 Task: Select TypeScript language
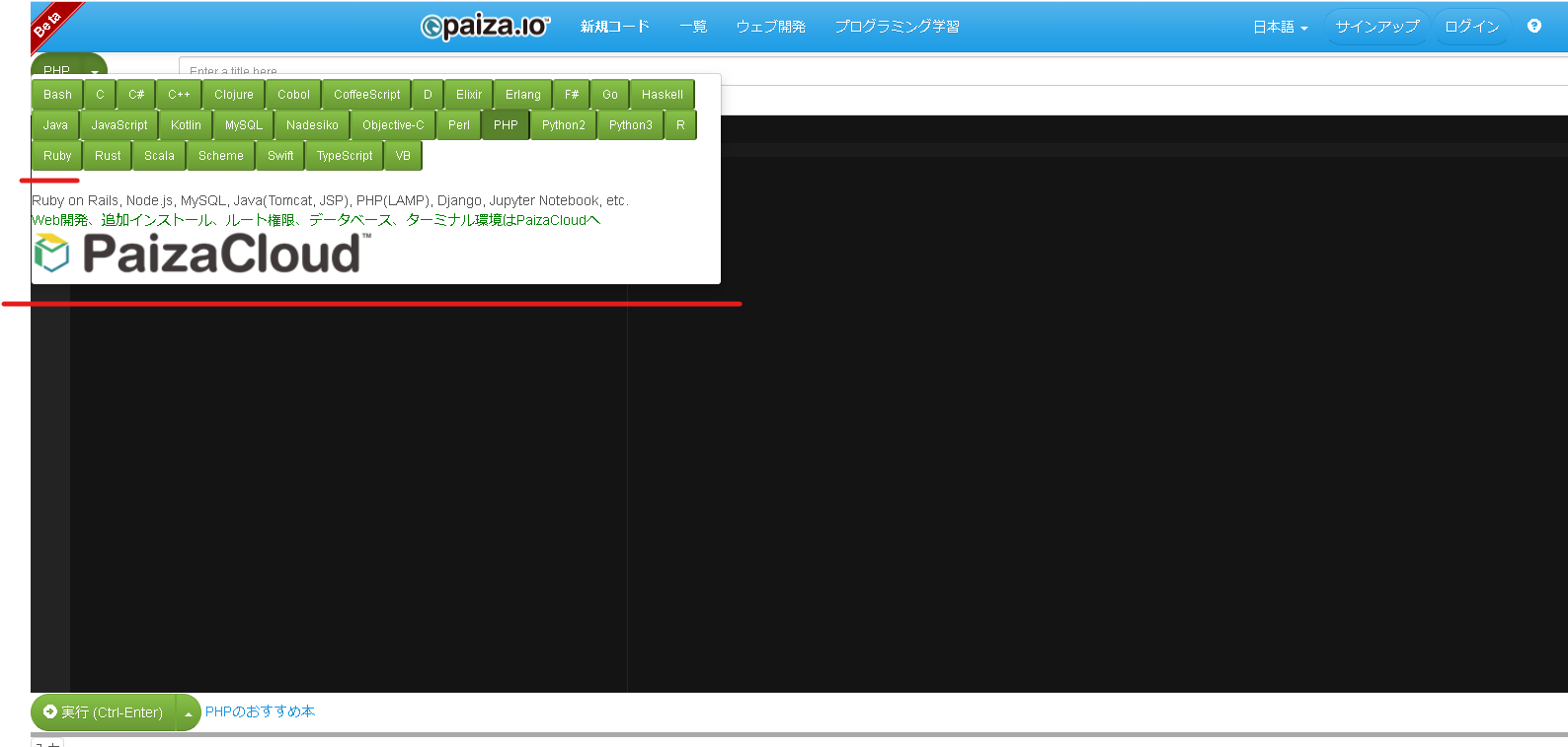coord(345,156)
